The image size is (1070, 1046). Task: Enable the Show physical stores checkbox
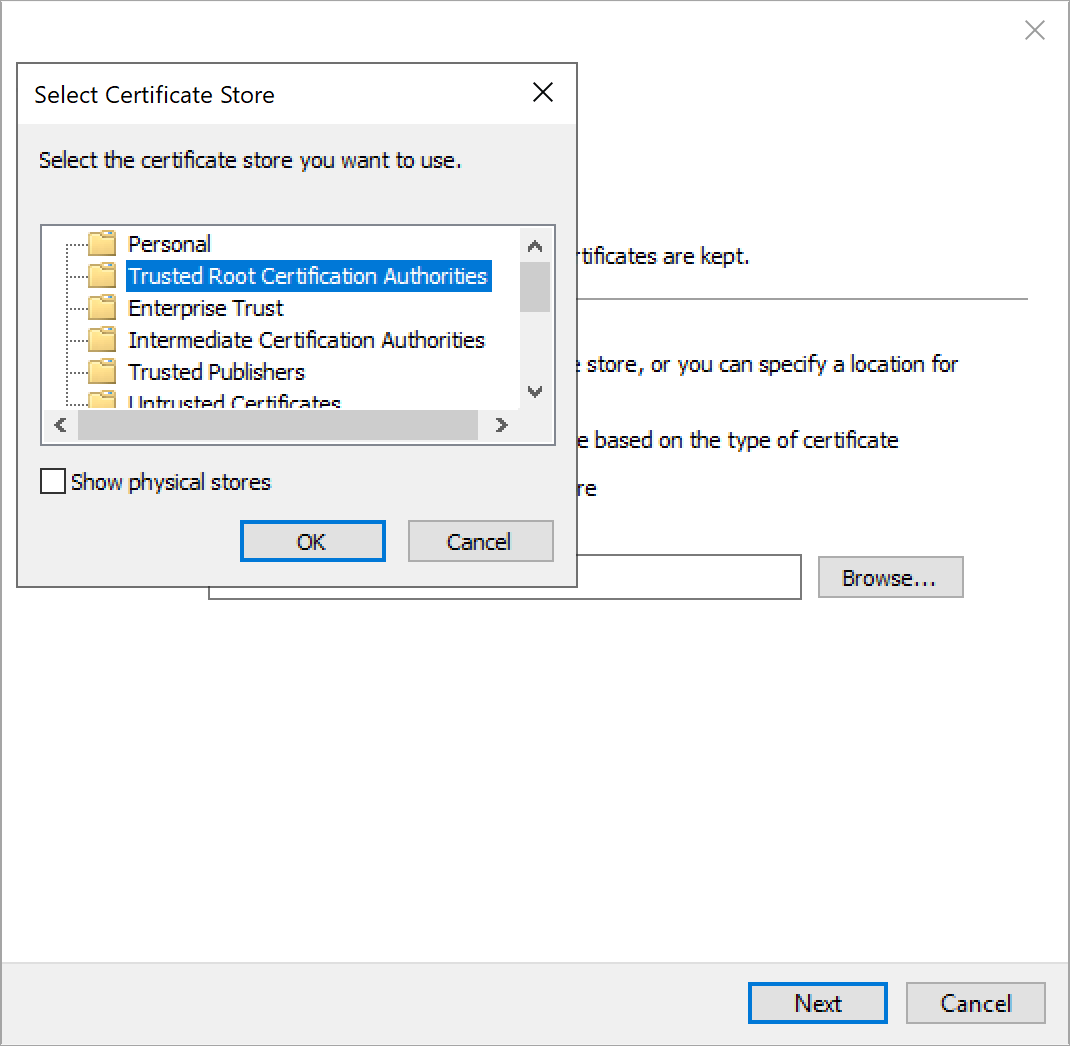pyautogui.click(x=52, y=481)
